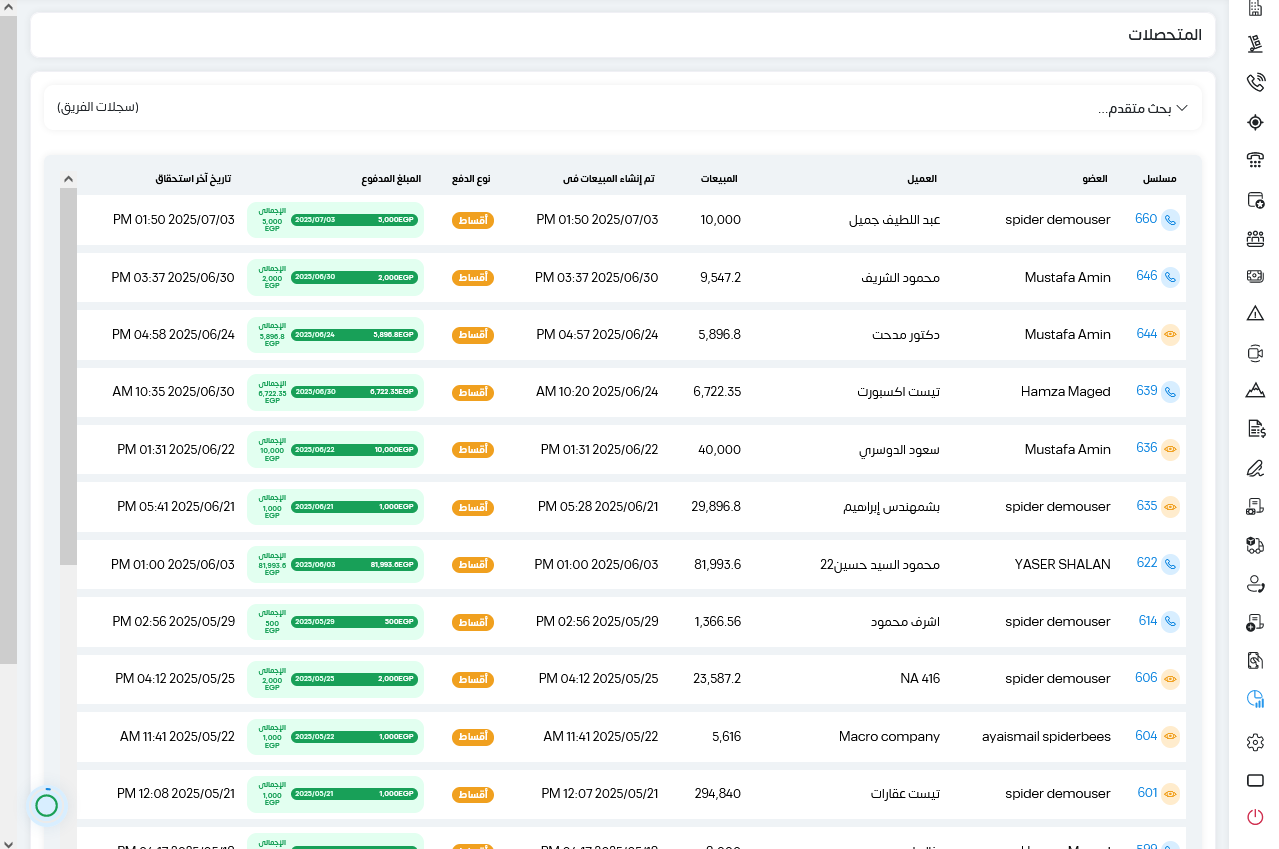Open the invoice document sidebar icon

click(1256, 429)
